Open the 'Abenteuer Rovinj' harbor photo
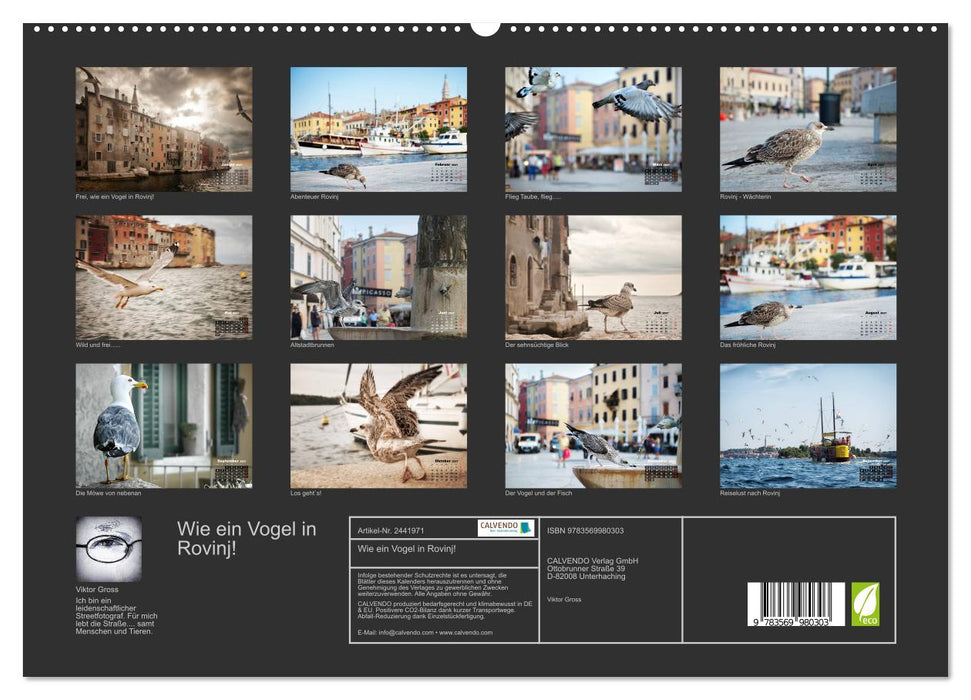 378,129
